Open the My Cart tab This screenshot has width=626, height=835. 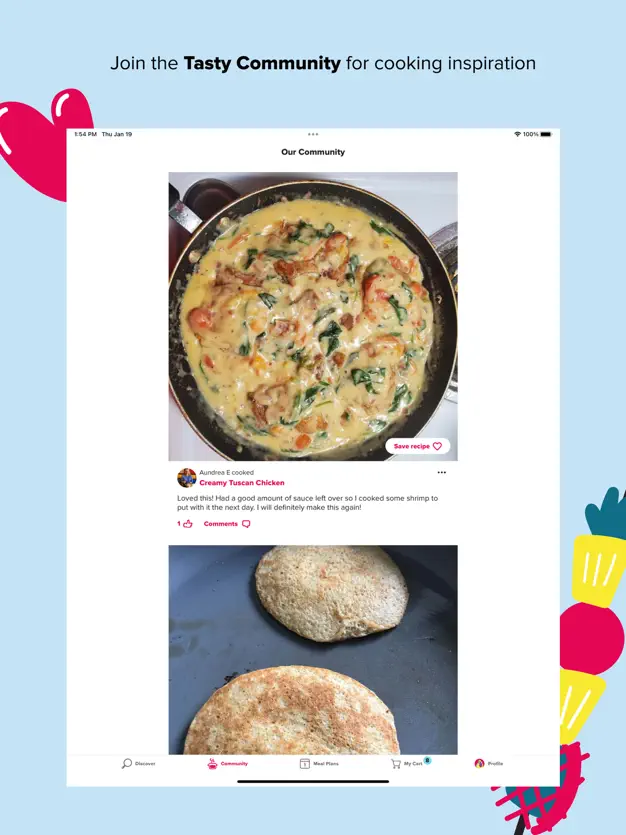click(408, 764)
